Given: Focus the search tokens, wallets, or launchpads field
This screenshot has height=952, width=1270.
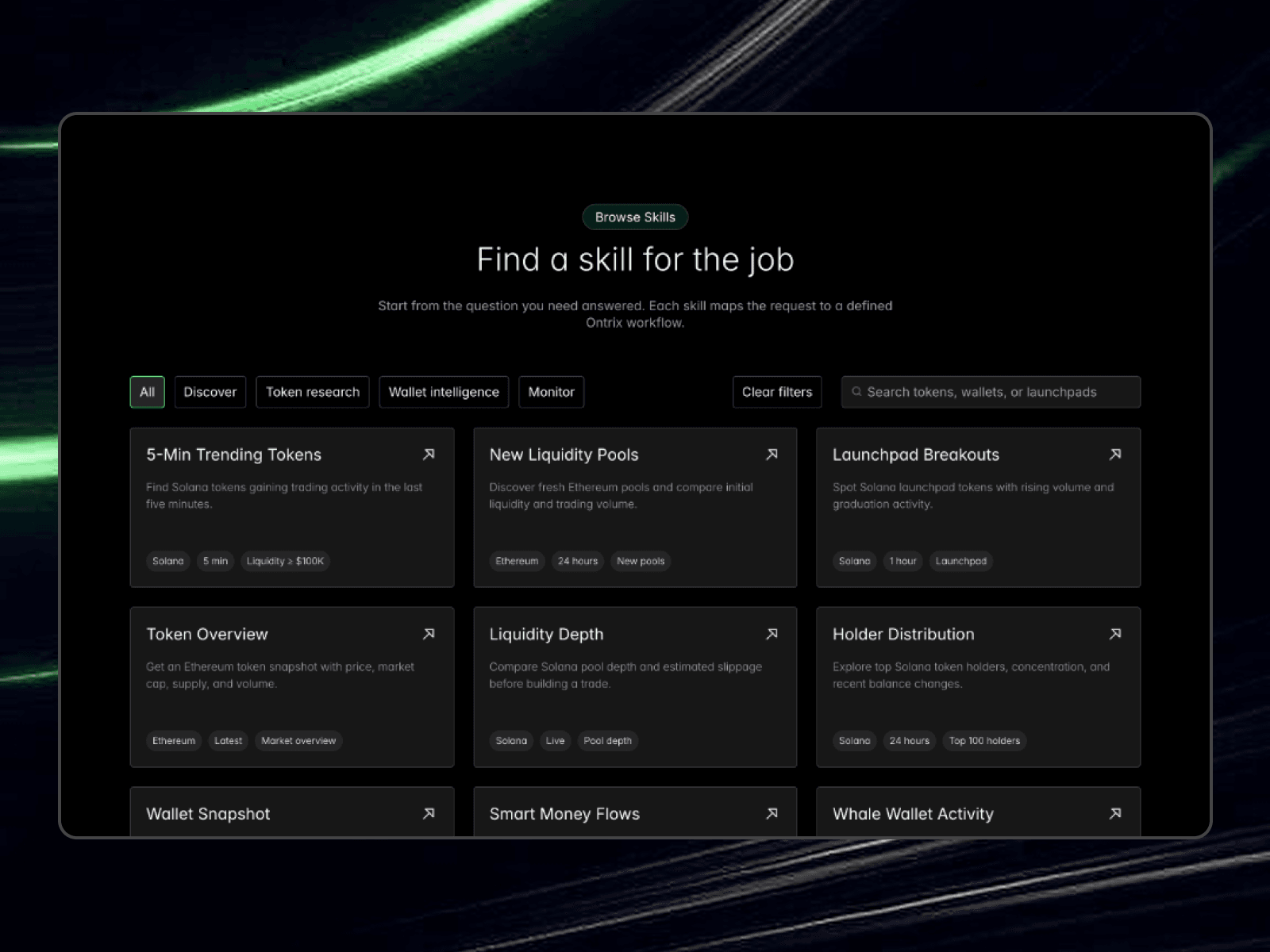Looking at the screenshot, I should (991, 392).
